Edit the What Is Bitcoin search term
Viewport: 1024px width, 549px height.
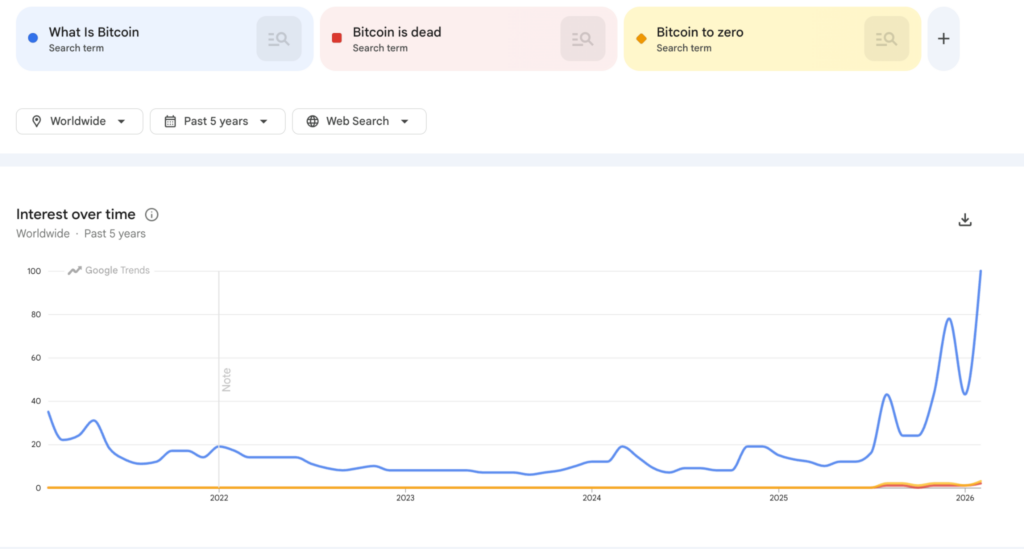coord(94,32)
